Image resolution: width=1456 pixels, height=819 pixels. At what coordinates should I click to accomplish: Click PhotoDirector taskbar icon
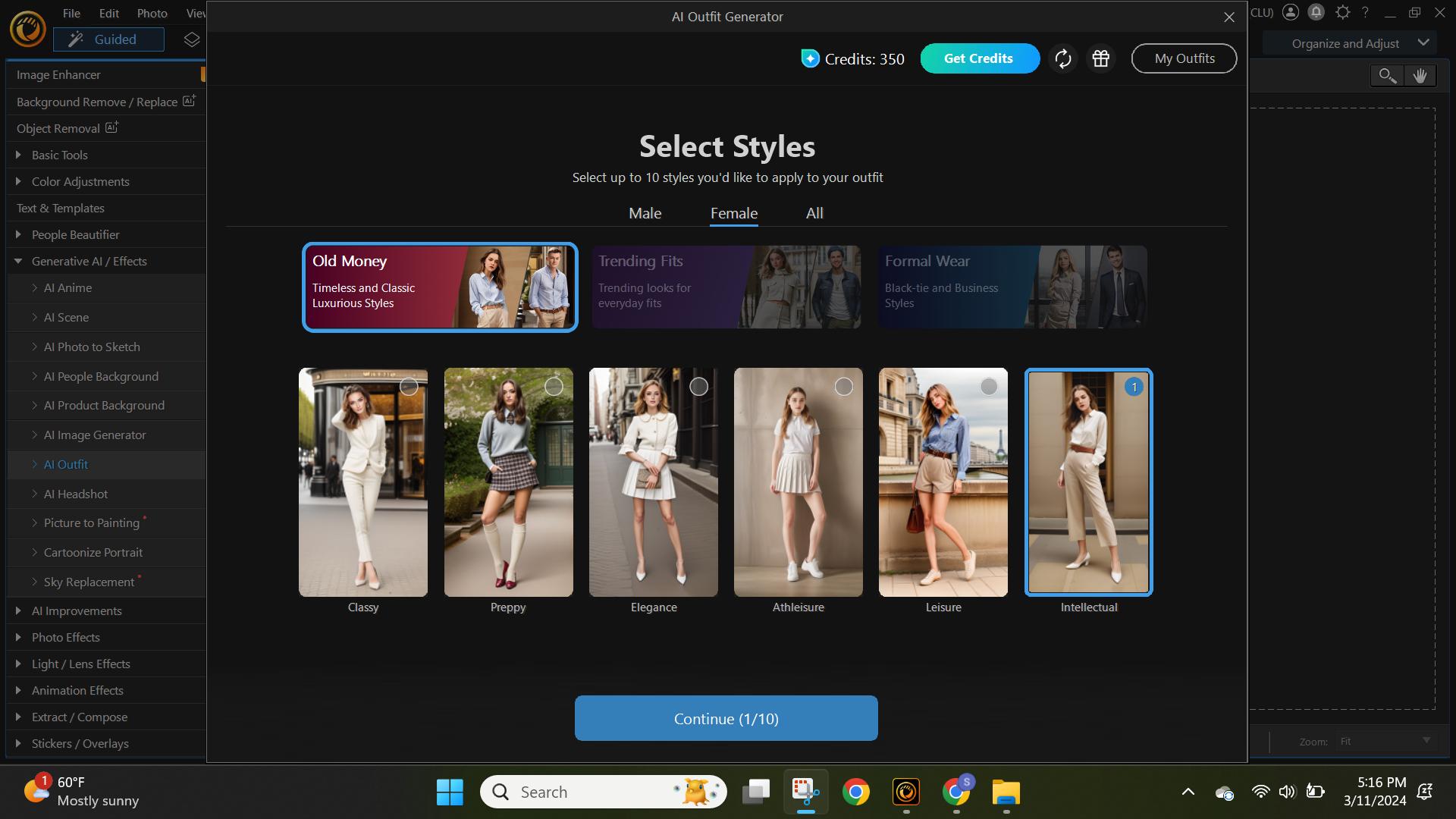coord(906,792)
